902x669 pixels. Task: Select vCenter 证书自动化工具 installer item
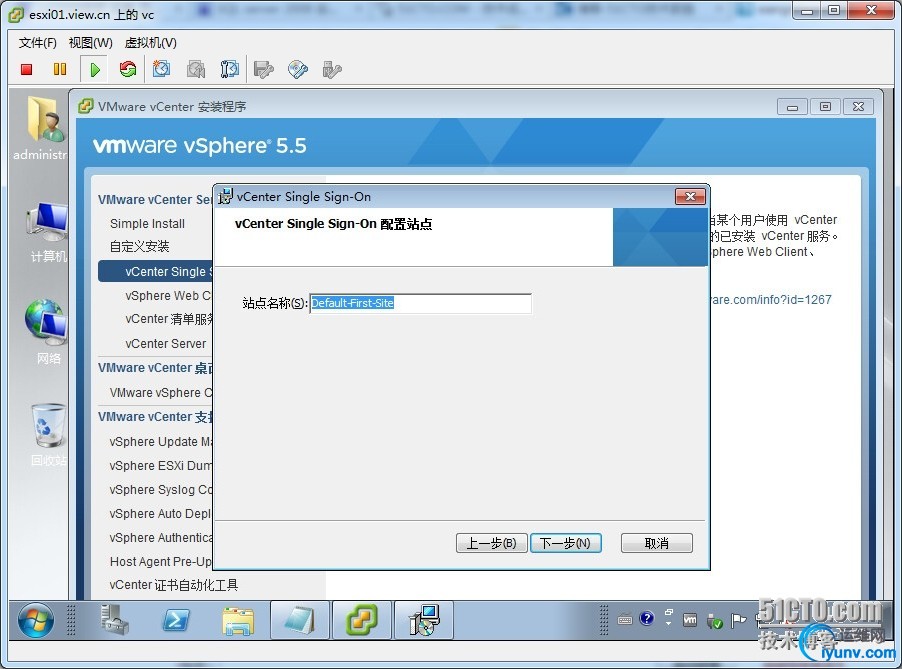tap(174, 585)
